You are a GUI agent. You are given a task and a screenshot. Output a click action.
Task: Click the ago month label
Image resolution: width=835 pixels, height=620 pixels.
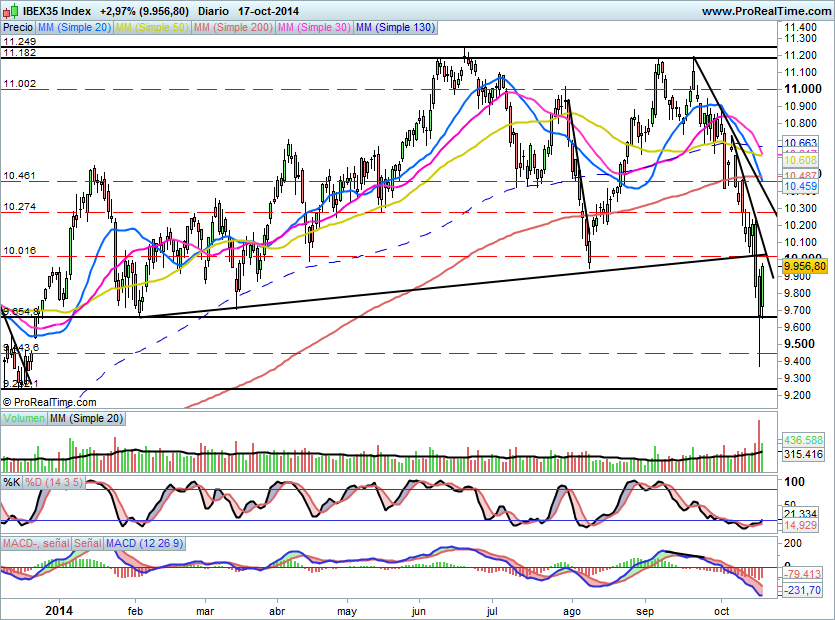click(x=571, y=612)
